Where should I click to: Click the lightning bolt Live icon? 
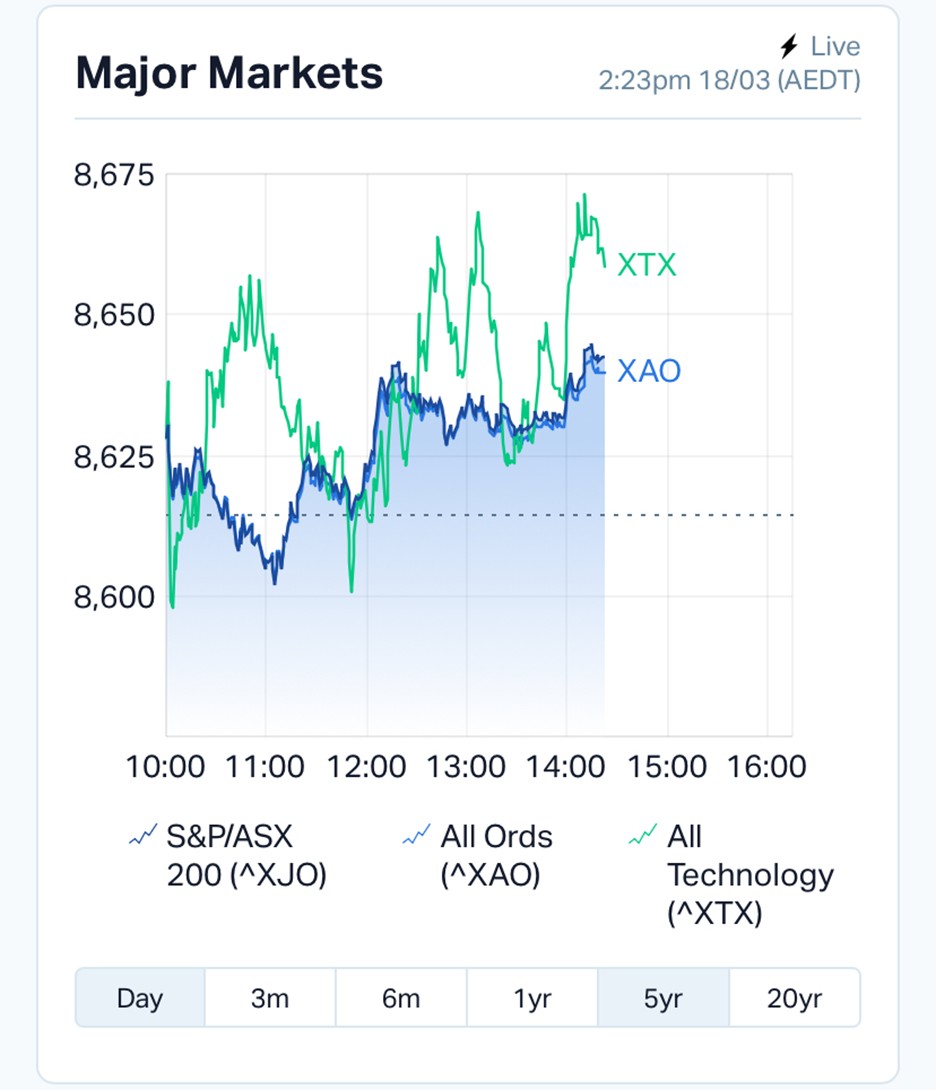tap(789, 46)
